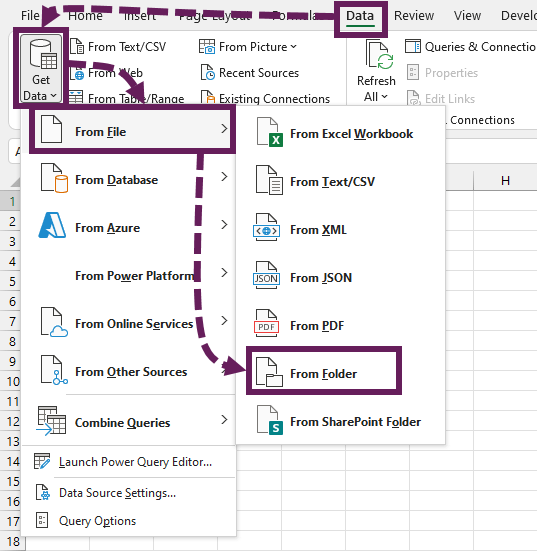Click the SharePoint Folder icon
Viewport: 537px width, 551px height.
coord(270,420)
